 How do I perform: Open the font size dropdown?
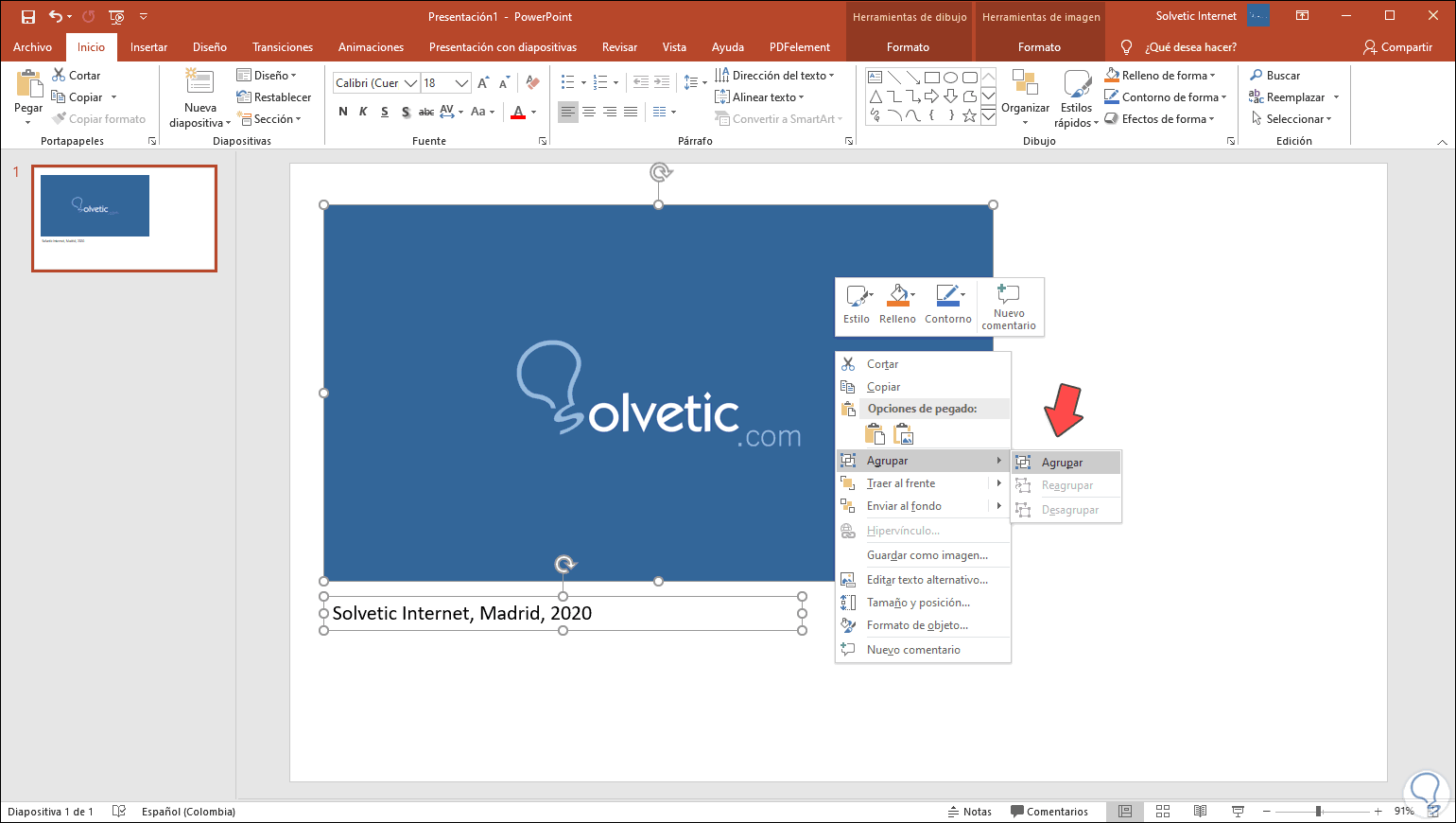(x=461, y=83)
